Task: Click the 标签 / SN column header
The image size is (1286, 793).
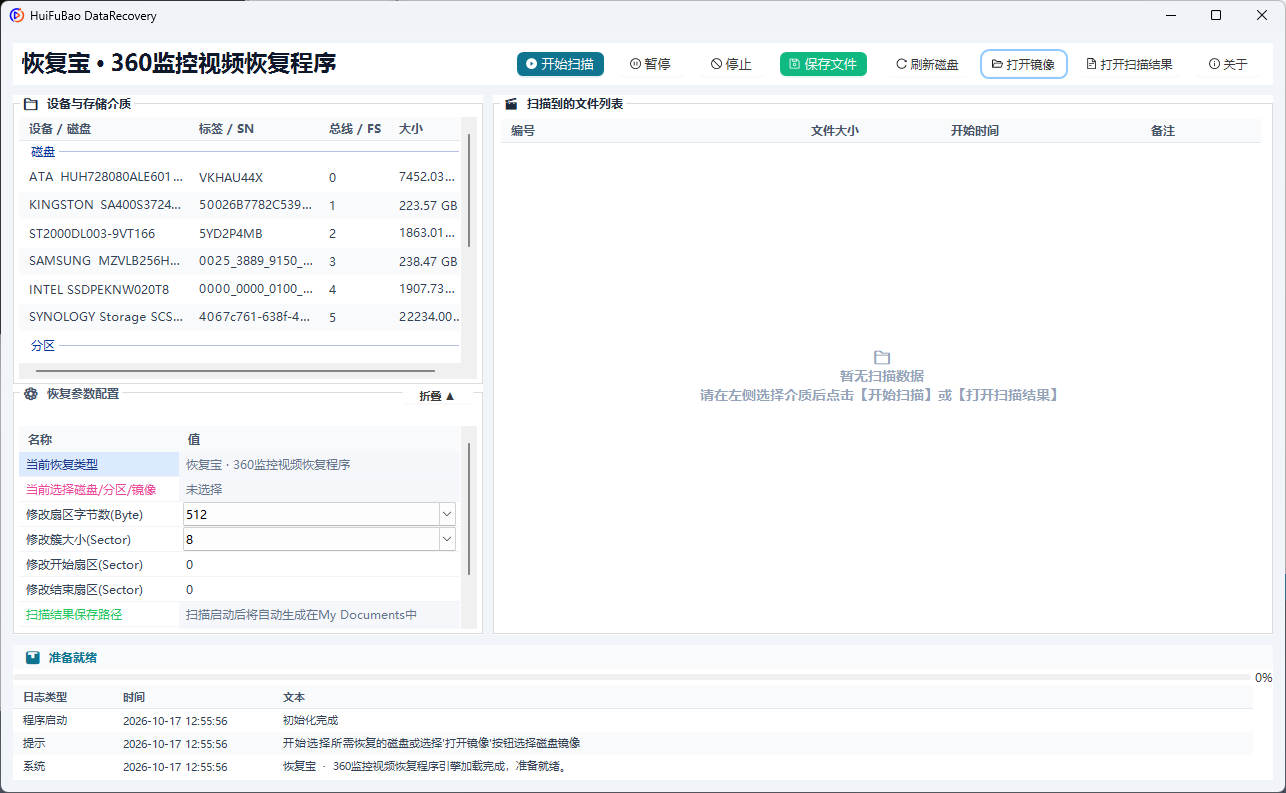Action: [226, 129]
